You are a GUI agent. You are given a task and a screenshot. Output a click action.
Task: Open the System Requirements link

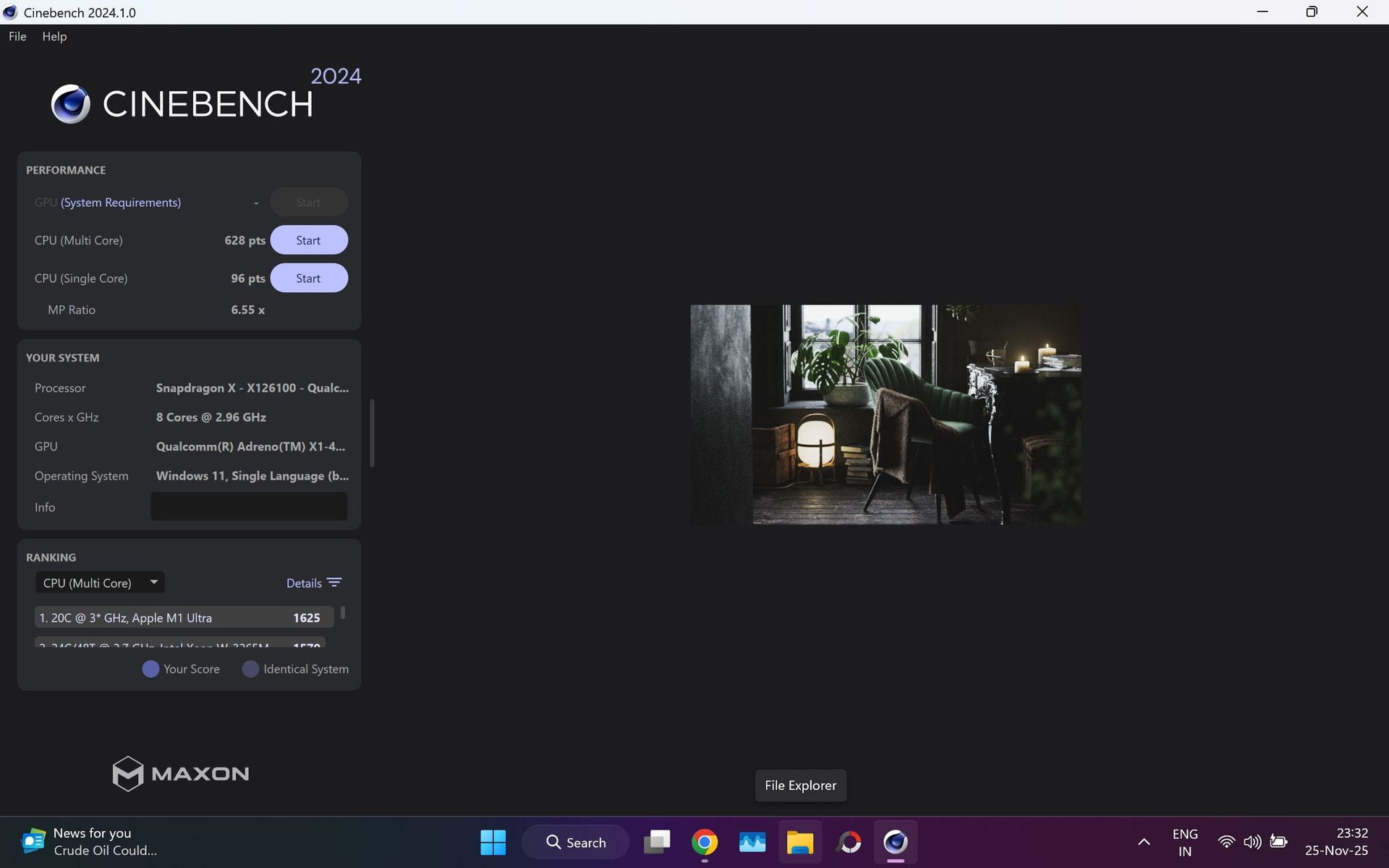point(121,203)
